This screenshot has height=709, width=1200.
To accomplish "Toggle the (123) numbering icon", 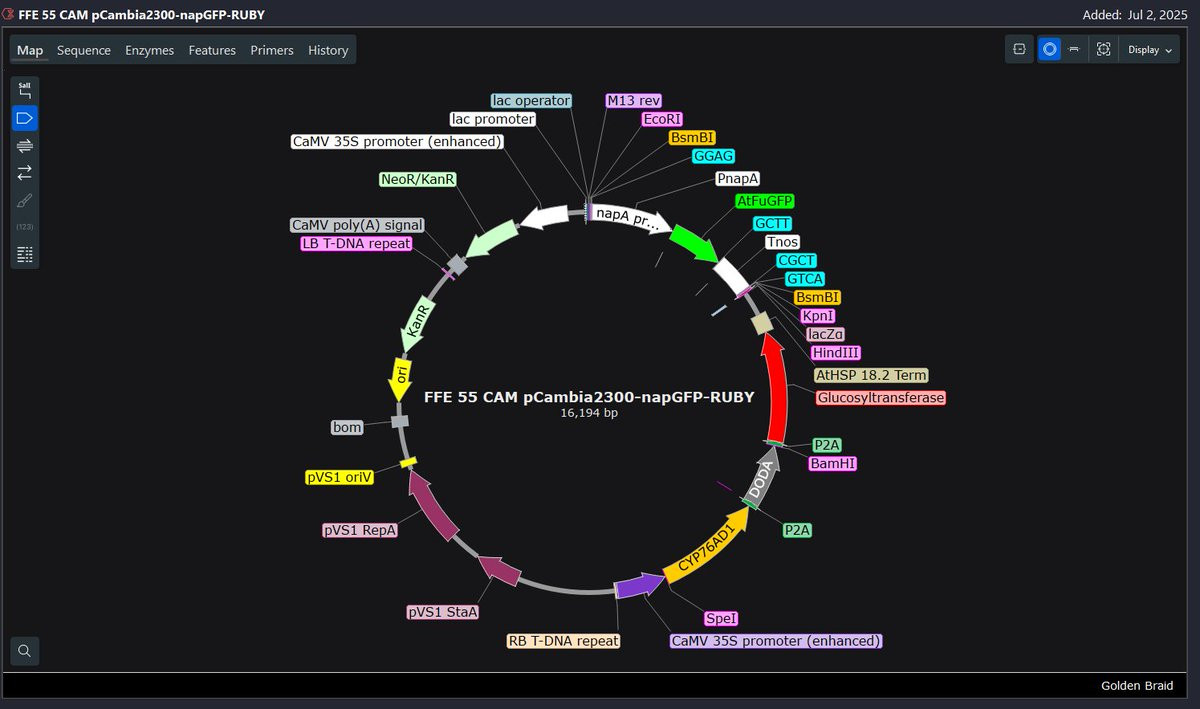I will pos(25,227).
